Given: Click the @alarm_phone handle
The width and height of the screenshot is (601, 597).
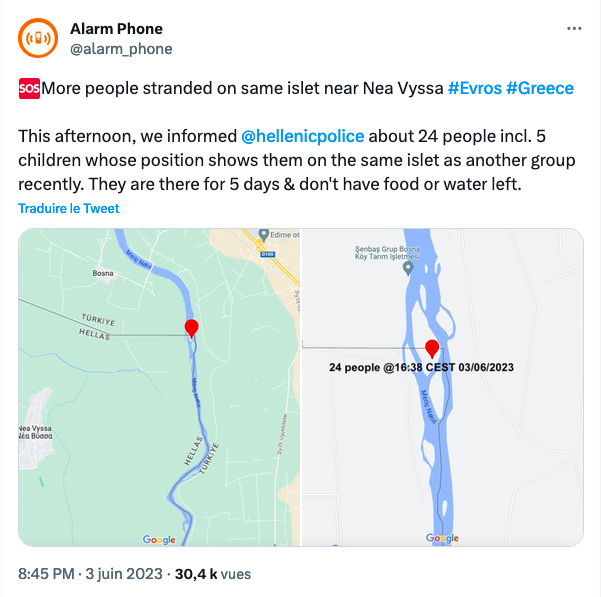Looking at the screenshot, I should click(x=121, y=48).
